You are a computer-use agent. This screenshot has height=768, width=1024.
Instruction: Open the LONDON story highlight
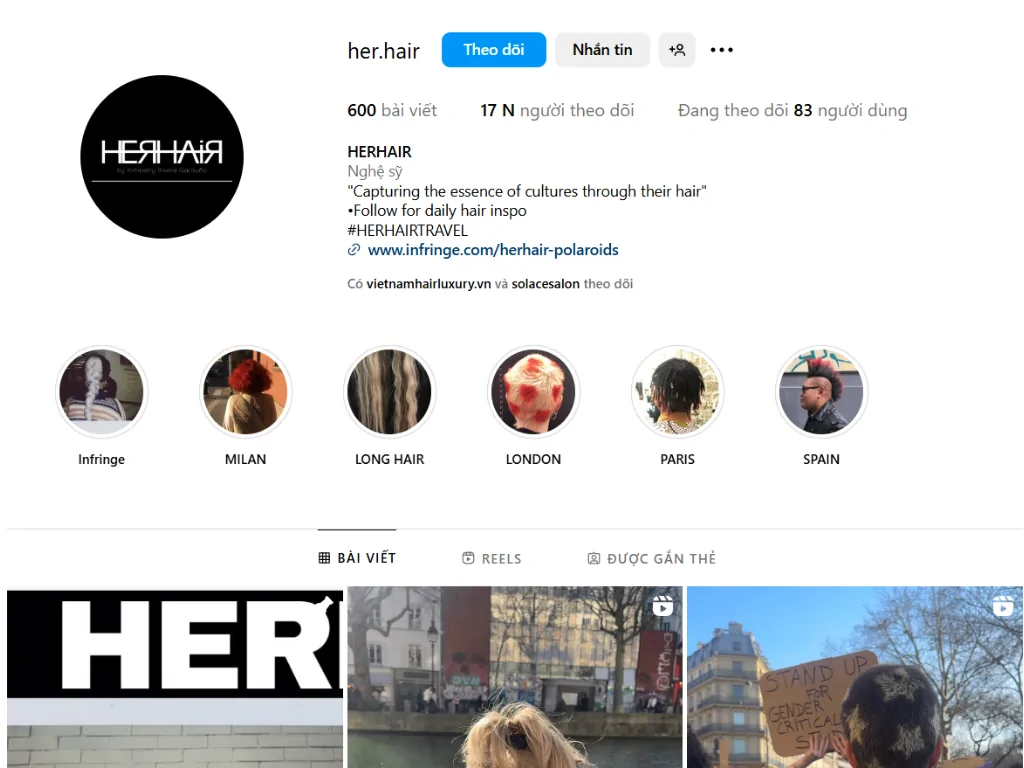tap(534, 392)
